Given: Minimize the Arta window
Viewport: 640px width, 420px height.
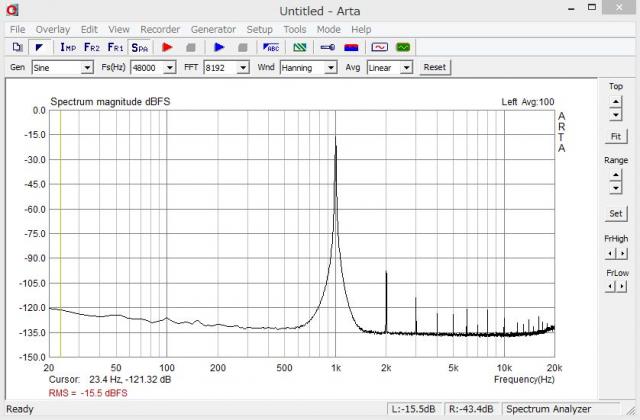Looking at the screenshot, I should point(571,9).
